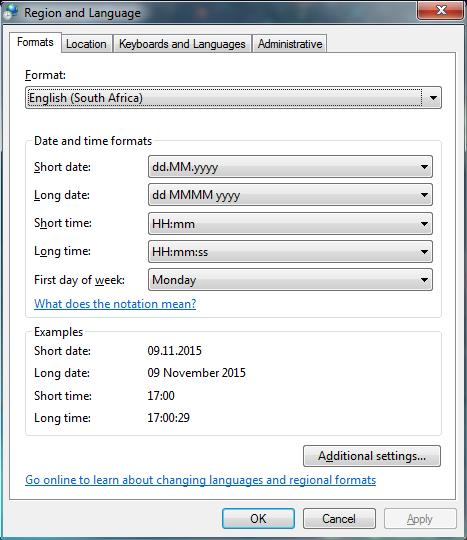This screenshot has width=467, height=540.
Task: Click the Cancel button
Action: [x=339, y=518]
